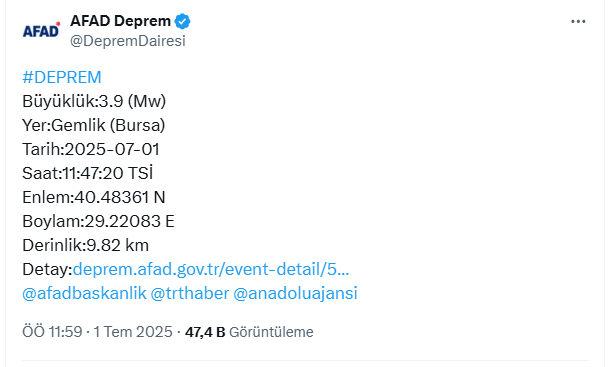Screen dimensions: 615x367
Task: Click the 1 Tem 2025 date
Action: pyautogui.click(x=133, y=332)
